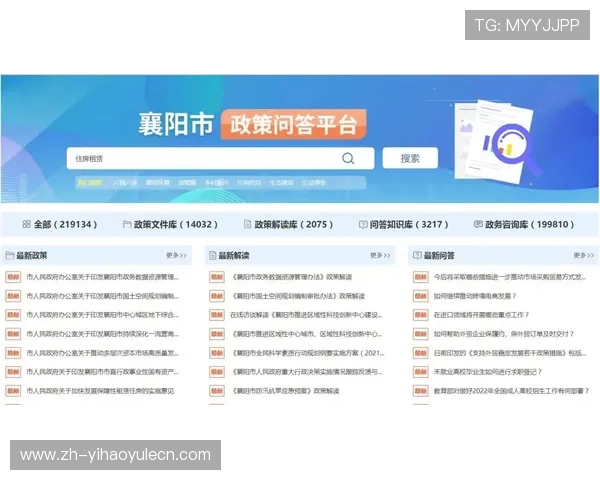Open 《襄阳市人民政府重大行政决策实施情况 row
This screenshot has width=600, height=480.
pos(307,372)
